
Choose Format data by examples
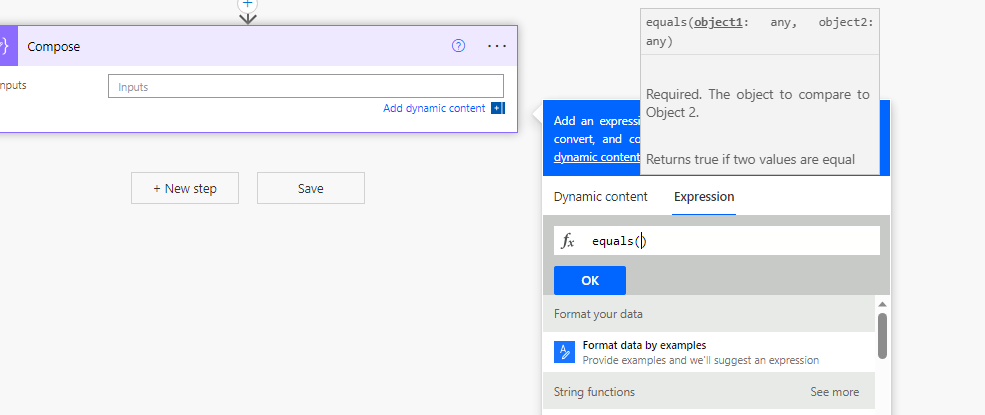pos(709,352)
